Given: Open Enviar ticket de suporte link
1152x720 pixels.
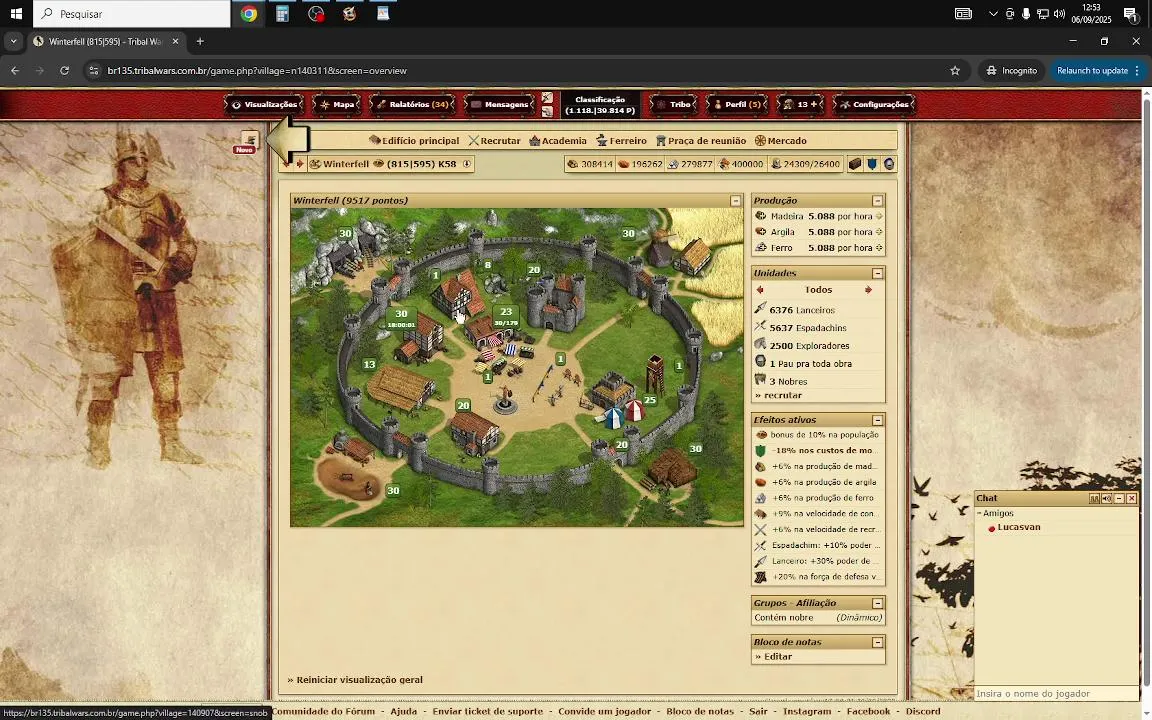Looking at the screenshot, I should [487, 711].
